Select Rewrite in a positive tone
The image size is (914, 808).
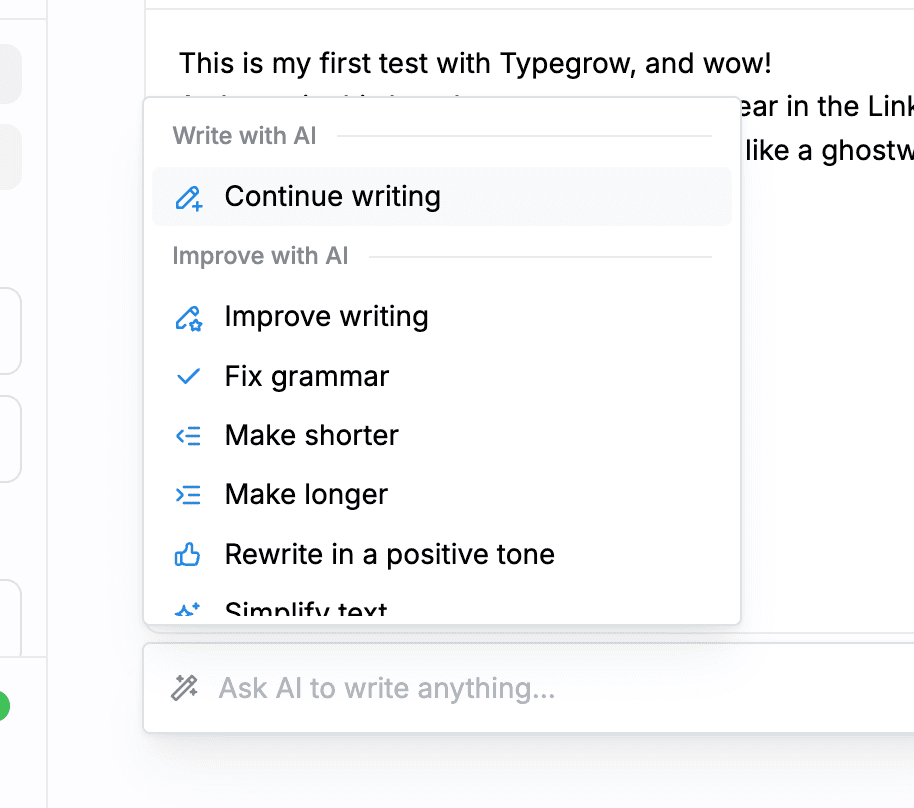pyautogui.click(x=389, y=554)
